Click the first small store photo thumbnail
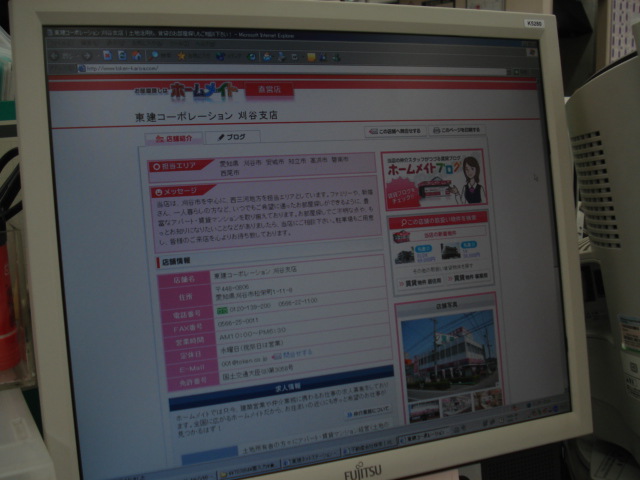Screen dimensions: 640x480 pyautogui.click(x=424, y=411)
